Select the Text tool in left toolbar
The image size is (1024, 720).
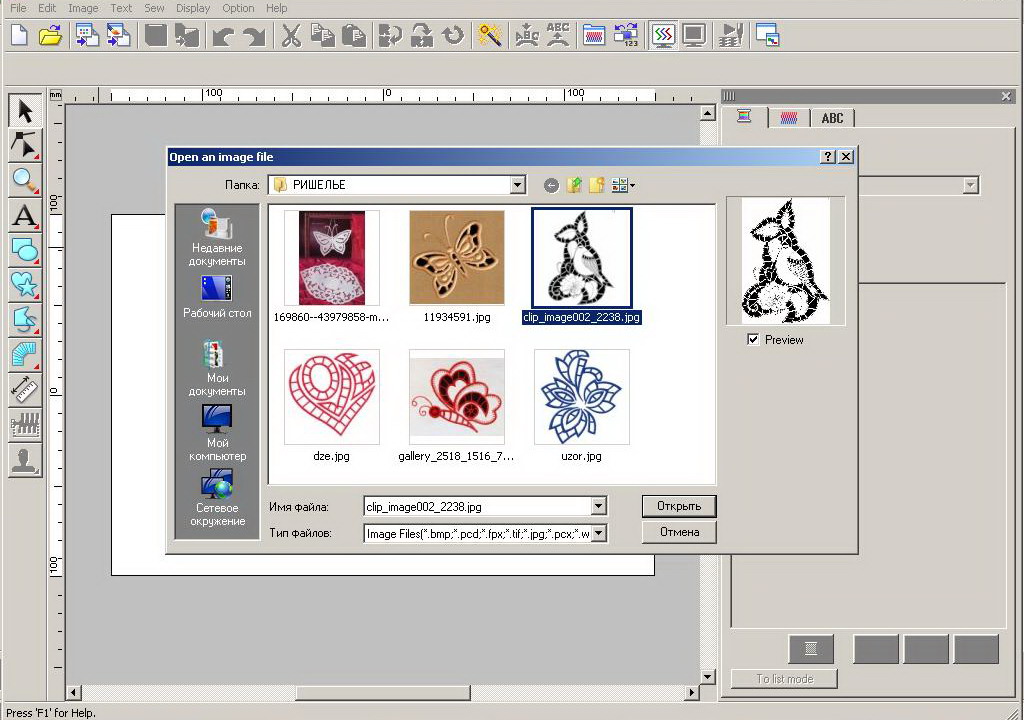[24, 215]
